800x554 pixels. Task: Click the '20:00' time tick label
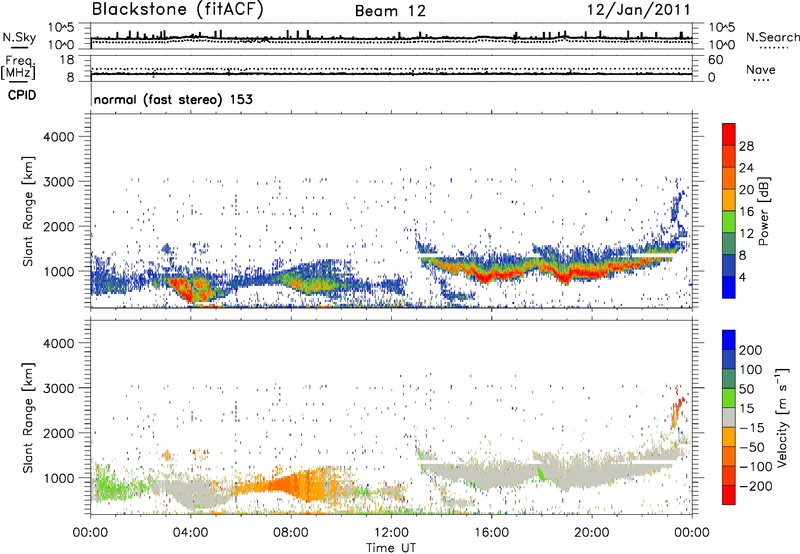pos(591,533)
